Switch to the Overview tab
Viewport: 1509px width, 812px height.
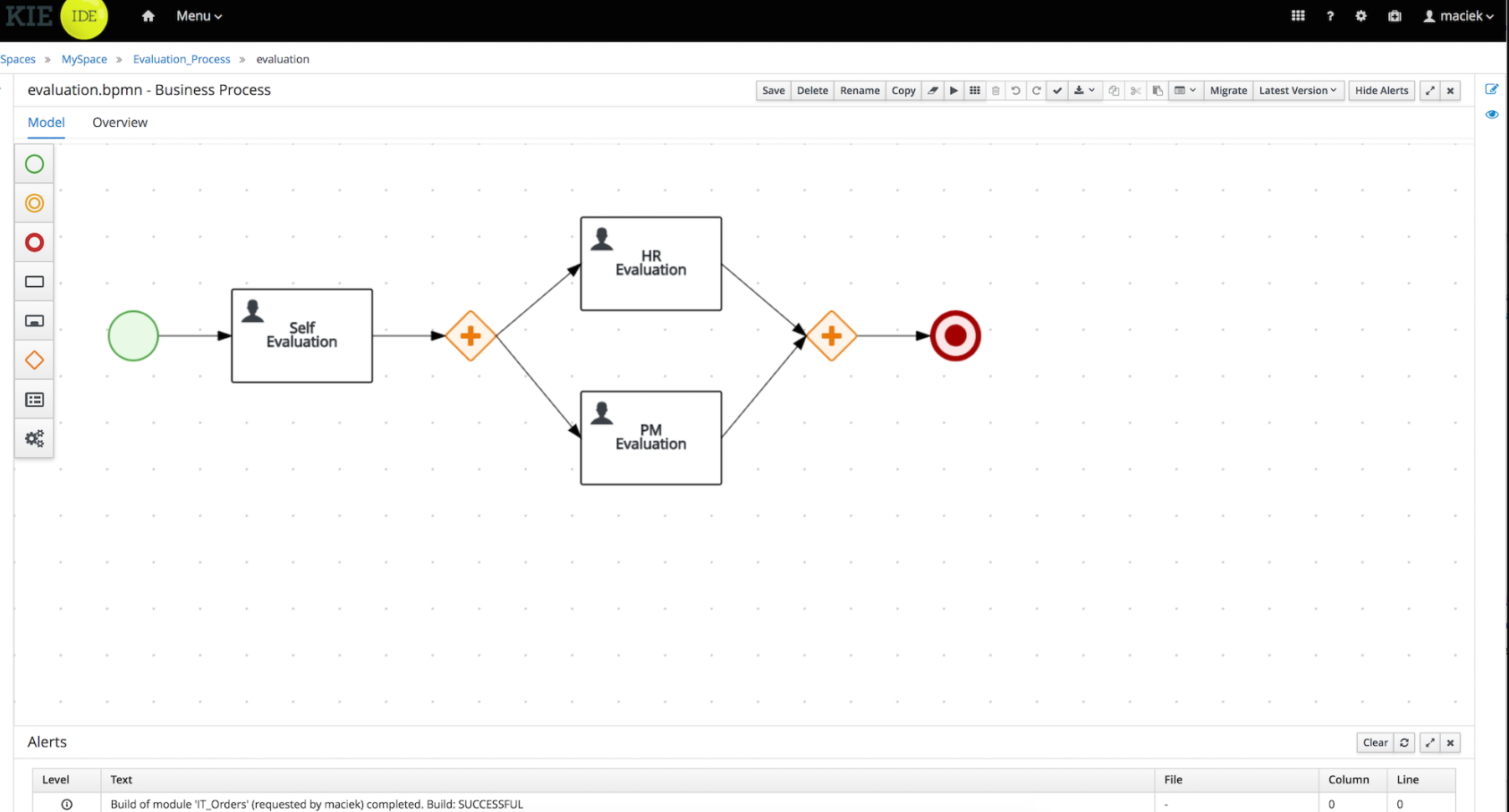pyautogui.click(x=120, y=123)
